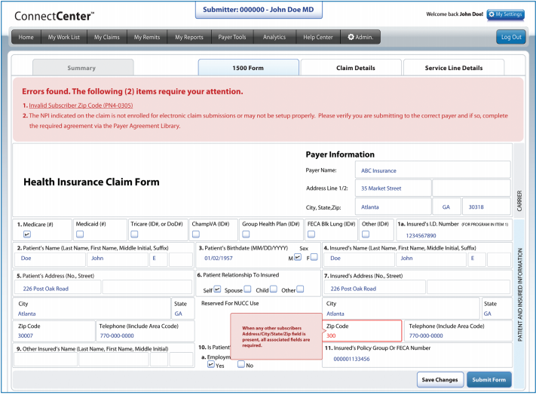Click the patient's street address field

[x=58, y=288]
